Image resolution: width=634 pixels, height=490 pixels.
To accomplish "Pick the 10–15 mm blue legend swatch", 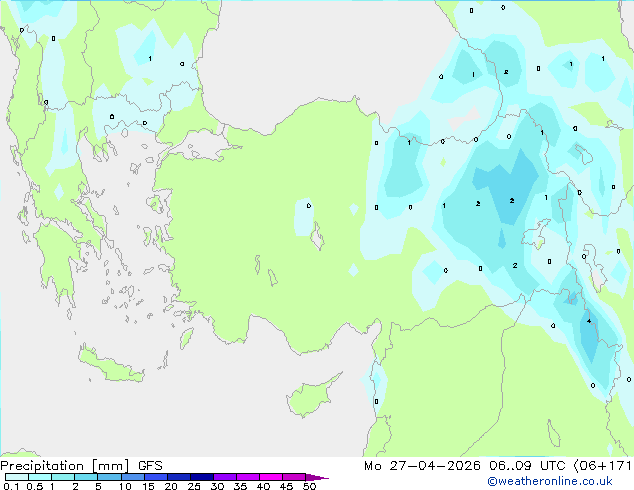I will [x=132, y=477].
